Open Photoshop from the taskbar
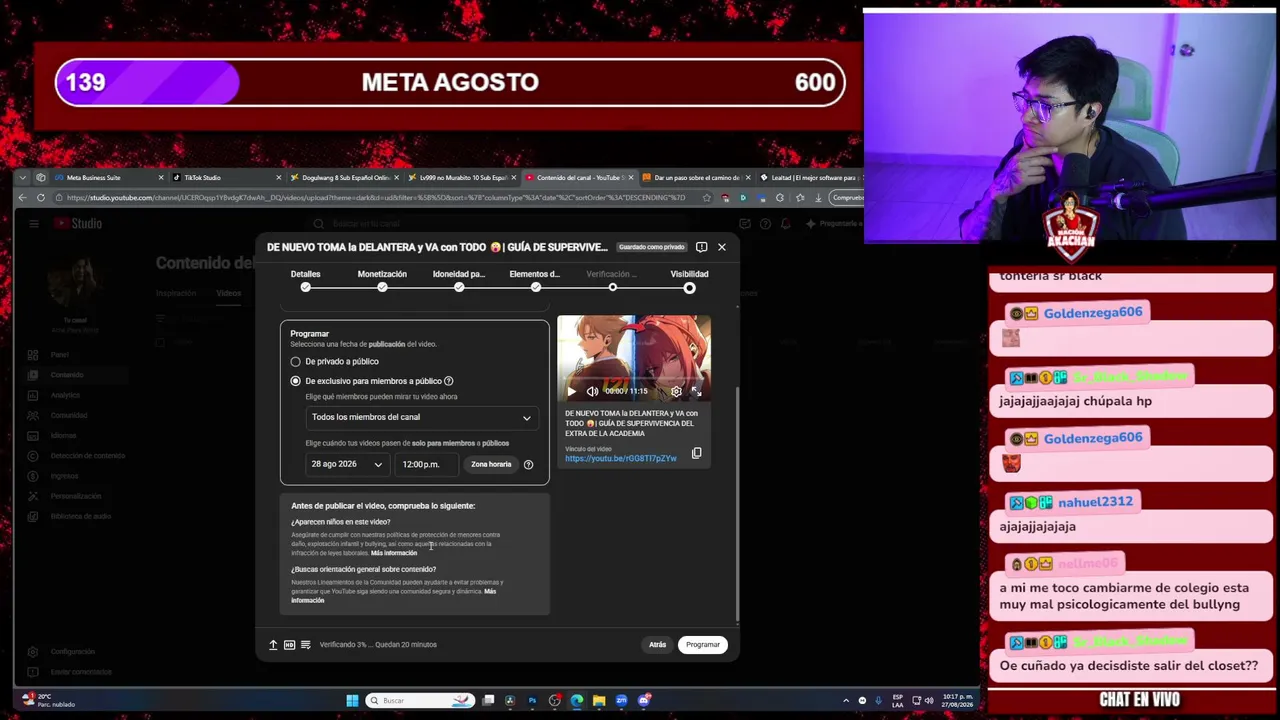 532,701
